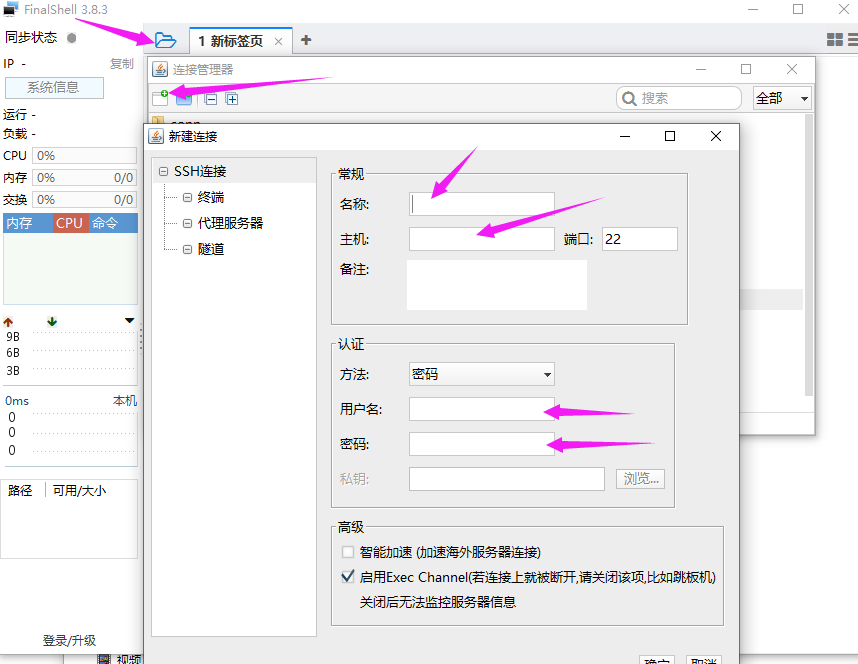Image resolution: width=858 pixels, height=664 pixels.
Task: Click the FinalShell app title icon
Action: [11, 9]
